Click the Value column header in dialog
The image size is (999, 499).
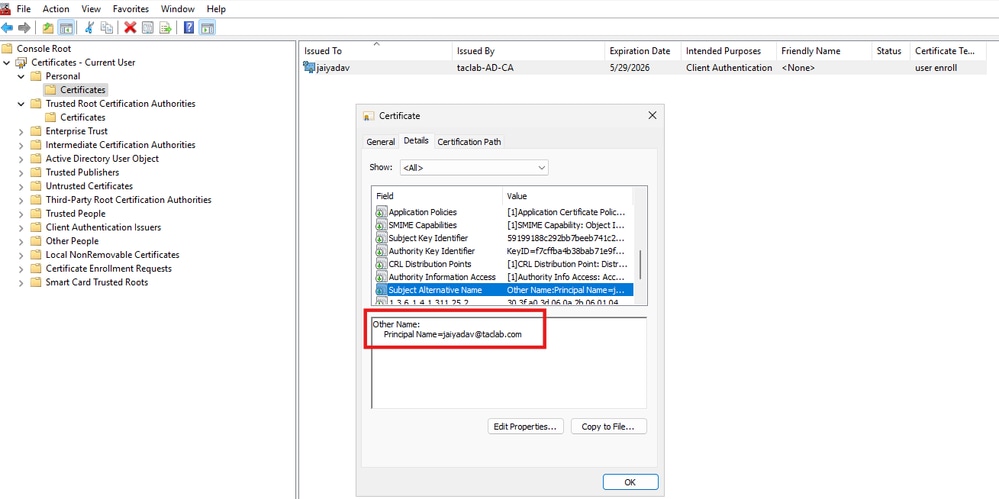pos(567,196)
